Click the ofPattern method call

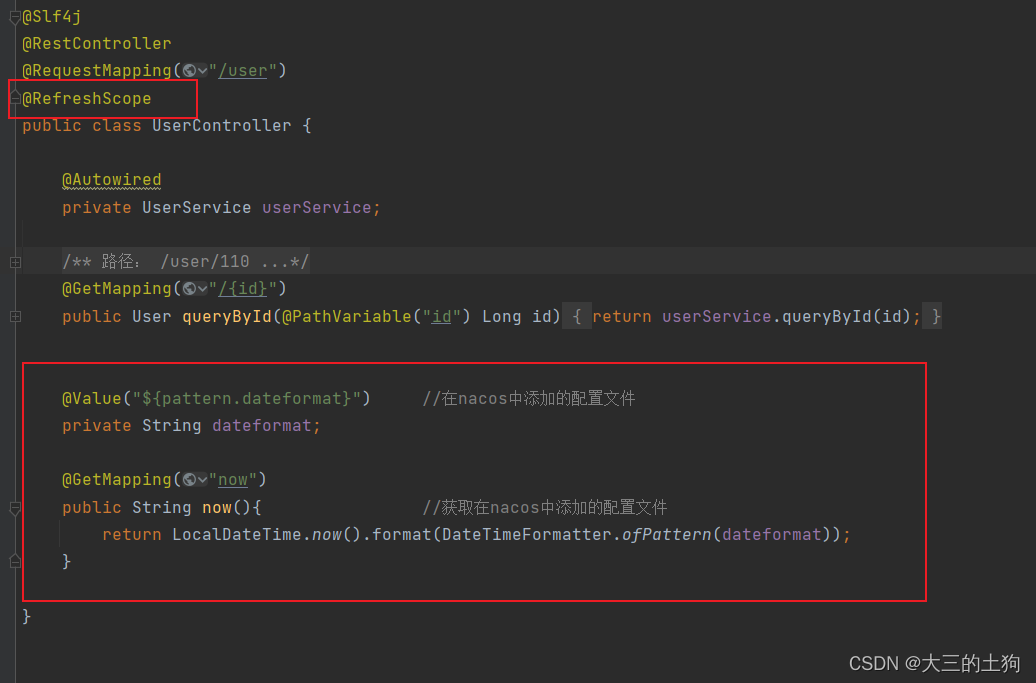coord(666,534)
